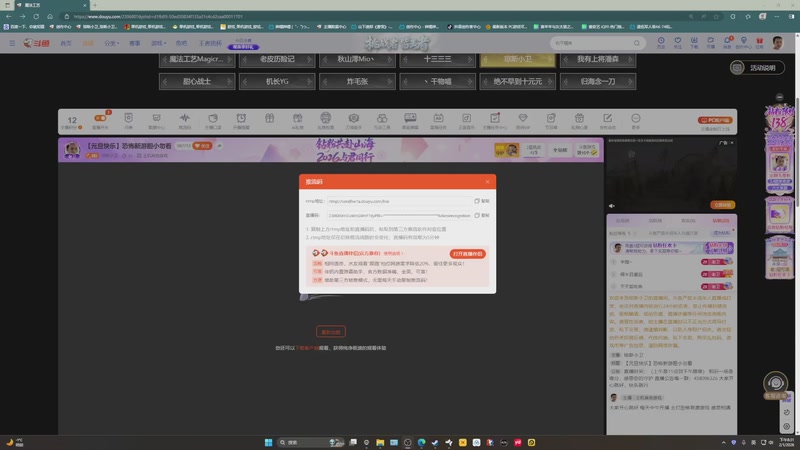Collapse the right-side floating activity panel
800x450 pixels.
(779, 97)
